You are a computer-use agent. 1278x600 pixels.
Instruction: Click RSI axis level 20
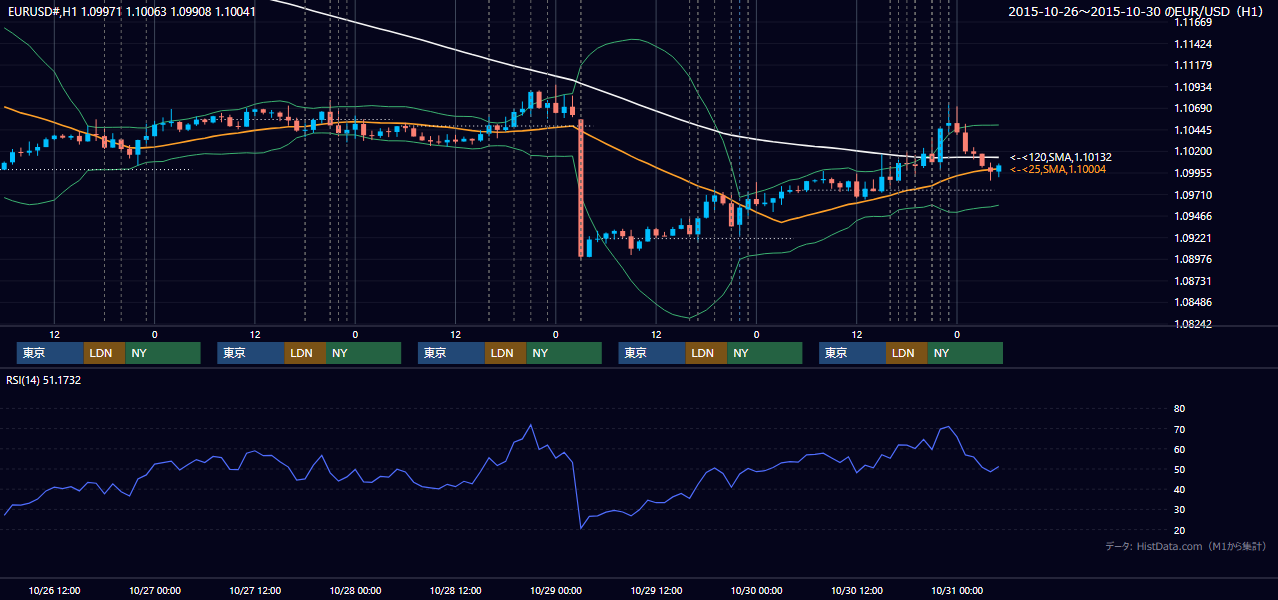click(1180, 530)
